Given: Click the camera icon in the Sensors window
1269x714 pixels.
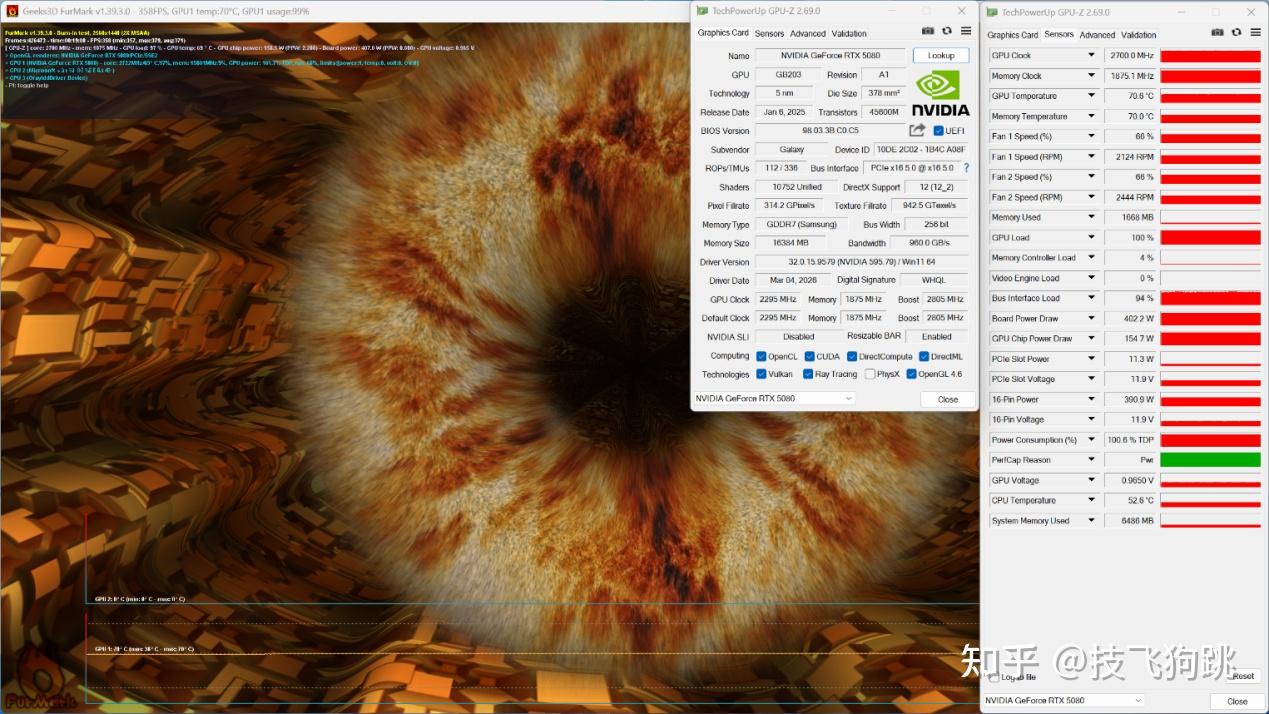Looking at the screenshot, I should coord(1218,33).
